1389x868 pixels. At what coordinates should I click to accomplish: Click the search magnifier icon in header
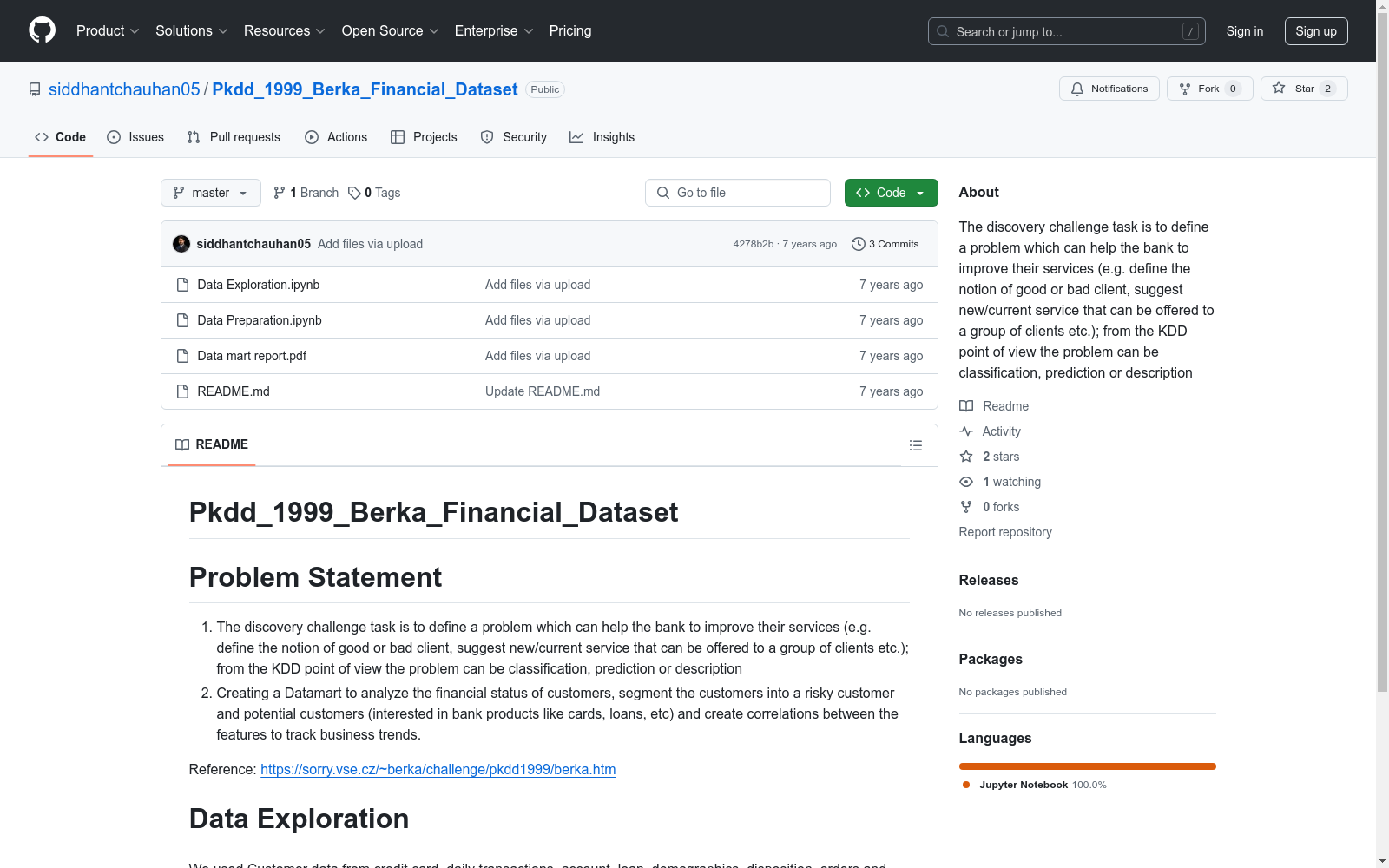pos(943,31)
